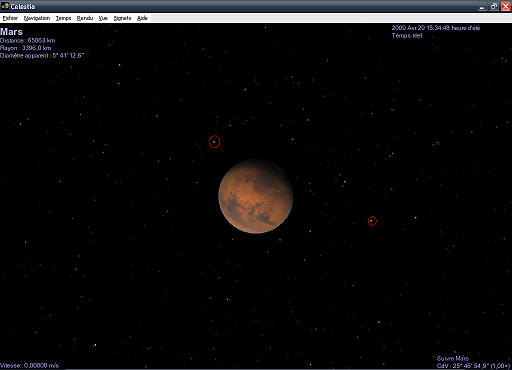Click the 'Temps réel' time rate label
Viewport: 512px width, 370px height.
tap(407, 36)
